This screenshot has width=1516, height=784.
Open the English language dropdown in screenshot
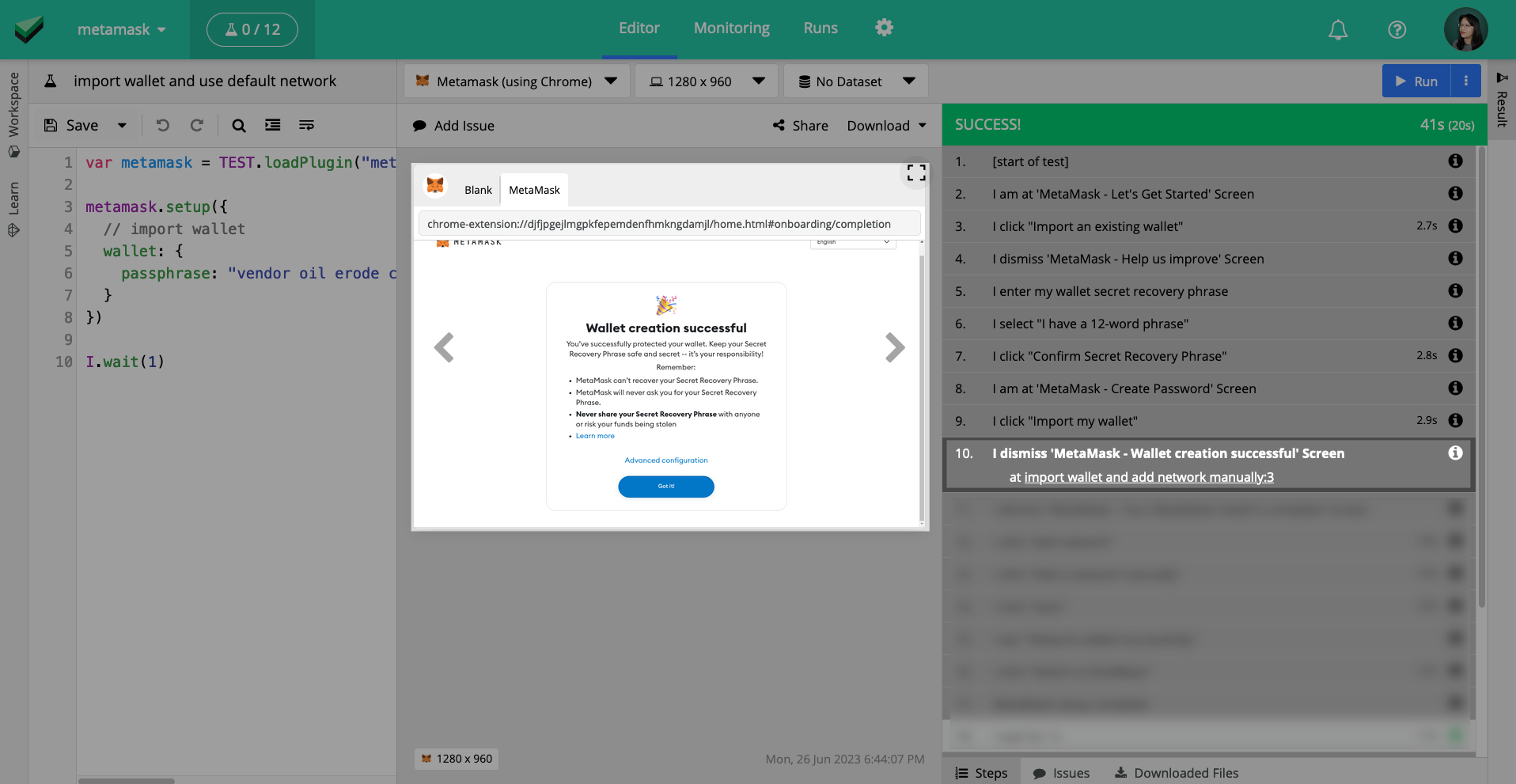coord(853,242)
